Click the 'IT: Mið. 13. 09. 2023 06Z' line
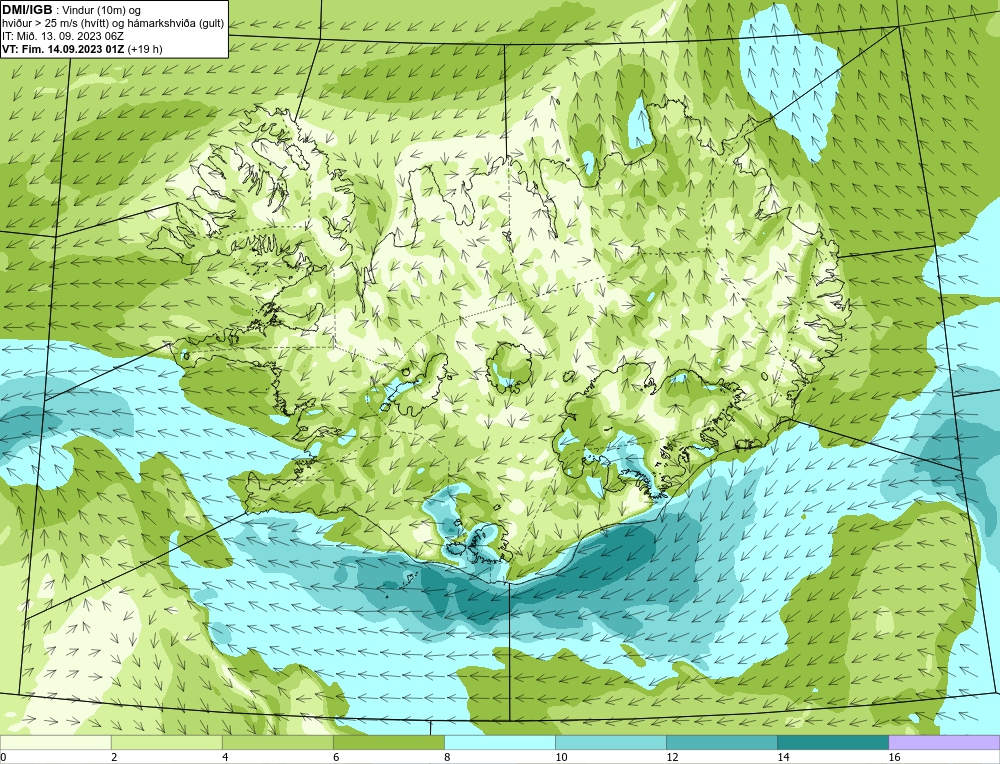 [62, 36]
